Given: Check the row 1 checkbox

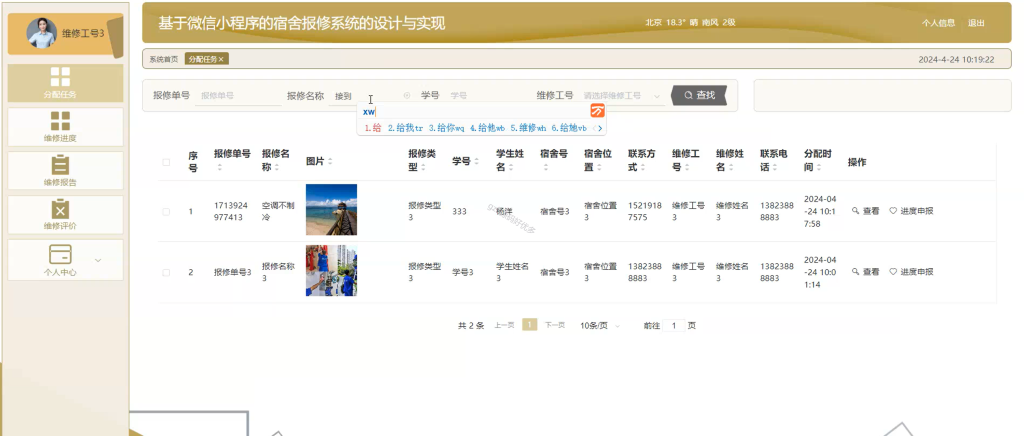Looking at the screenshot, I should click(x=166, y=211).
